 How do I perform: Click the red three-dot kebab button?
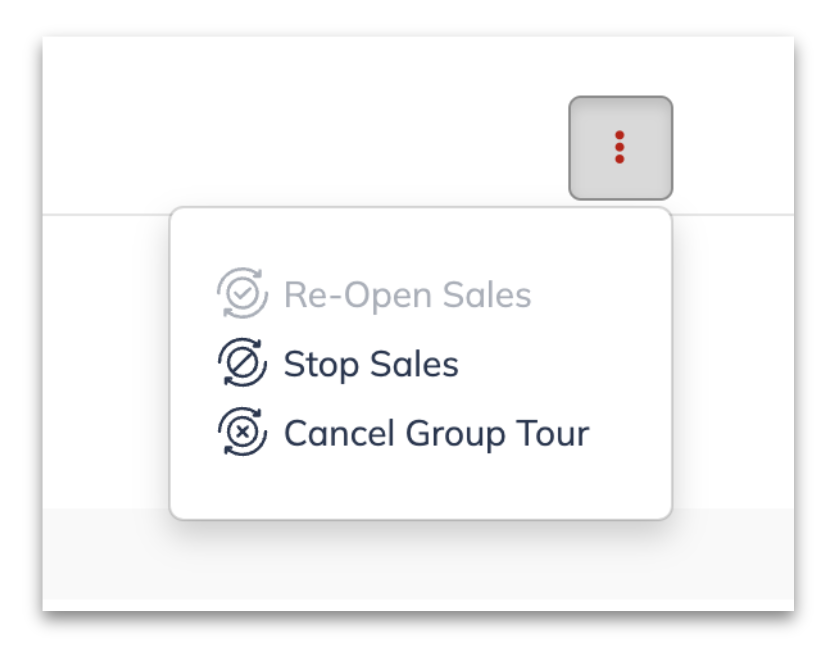(620, 148)
